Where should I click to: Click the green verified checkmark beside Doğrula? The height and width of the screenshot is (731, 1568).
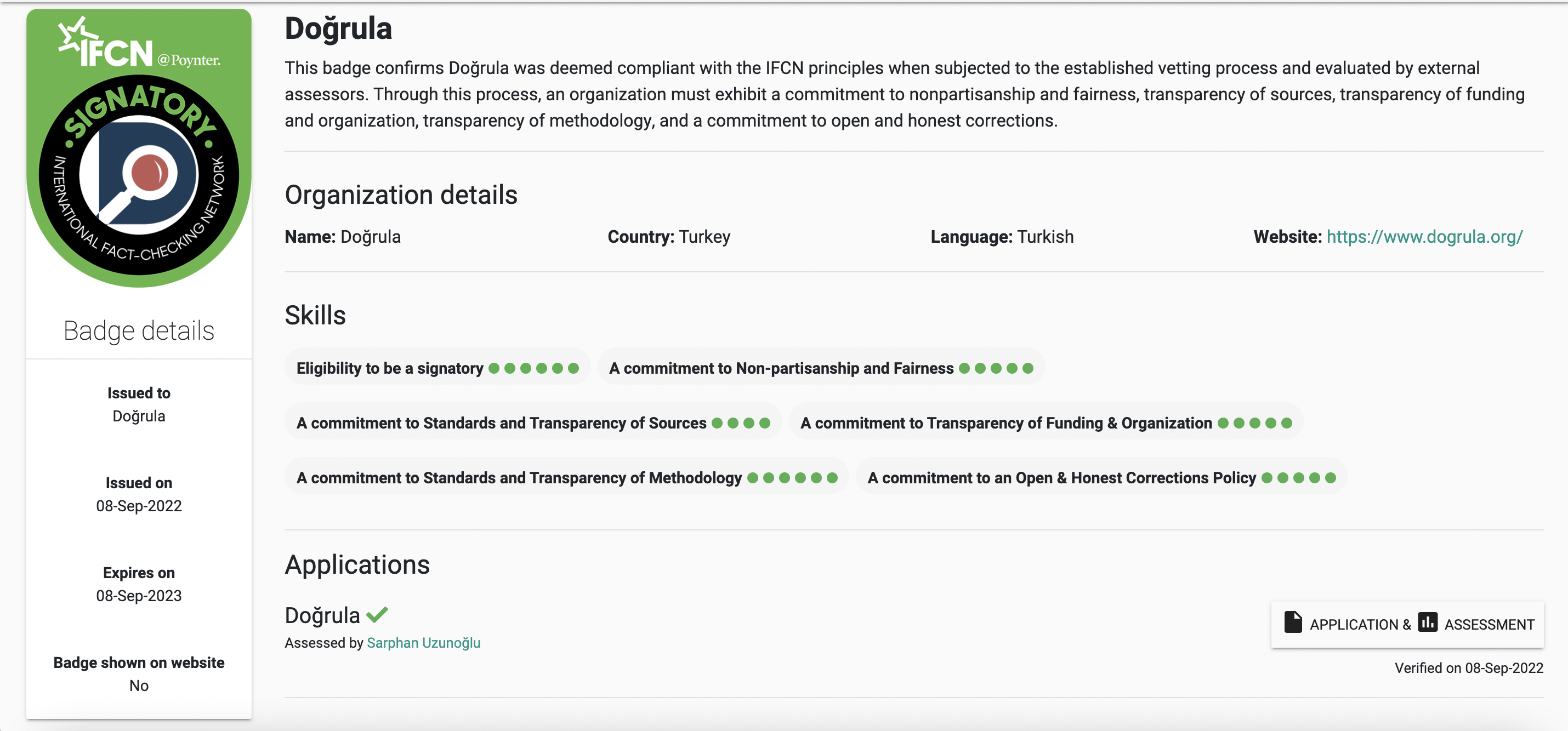click(x=377, y=615)
